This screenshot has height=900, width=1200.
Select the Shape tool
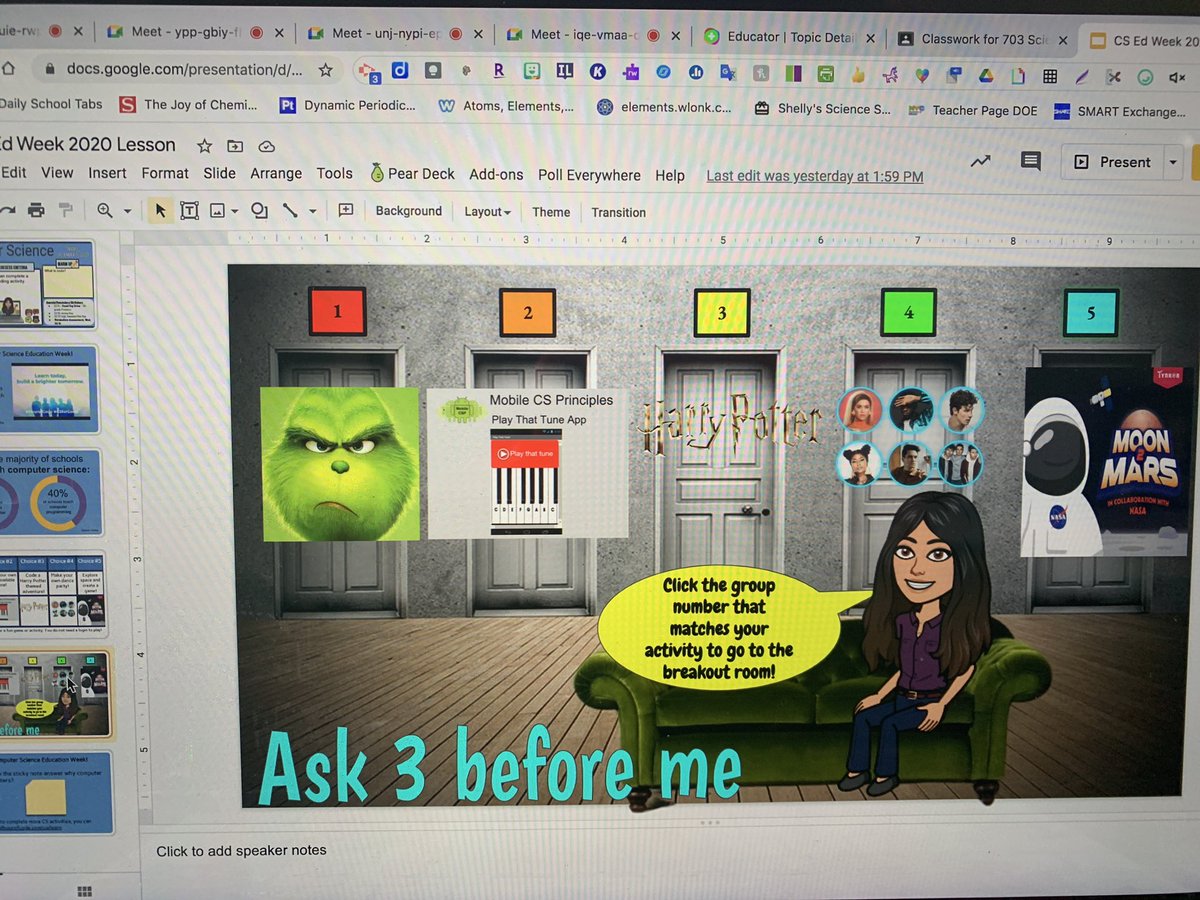pos(260,211)
